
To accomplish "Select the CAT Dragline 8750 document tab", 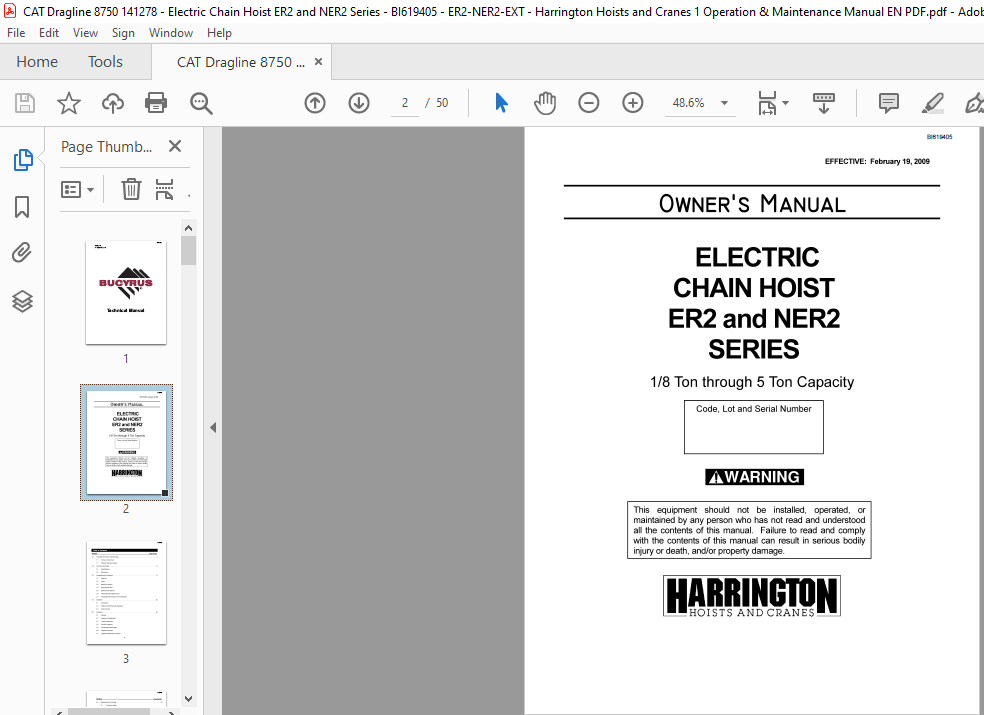I will coord(241,62).
